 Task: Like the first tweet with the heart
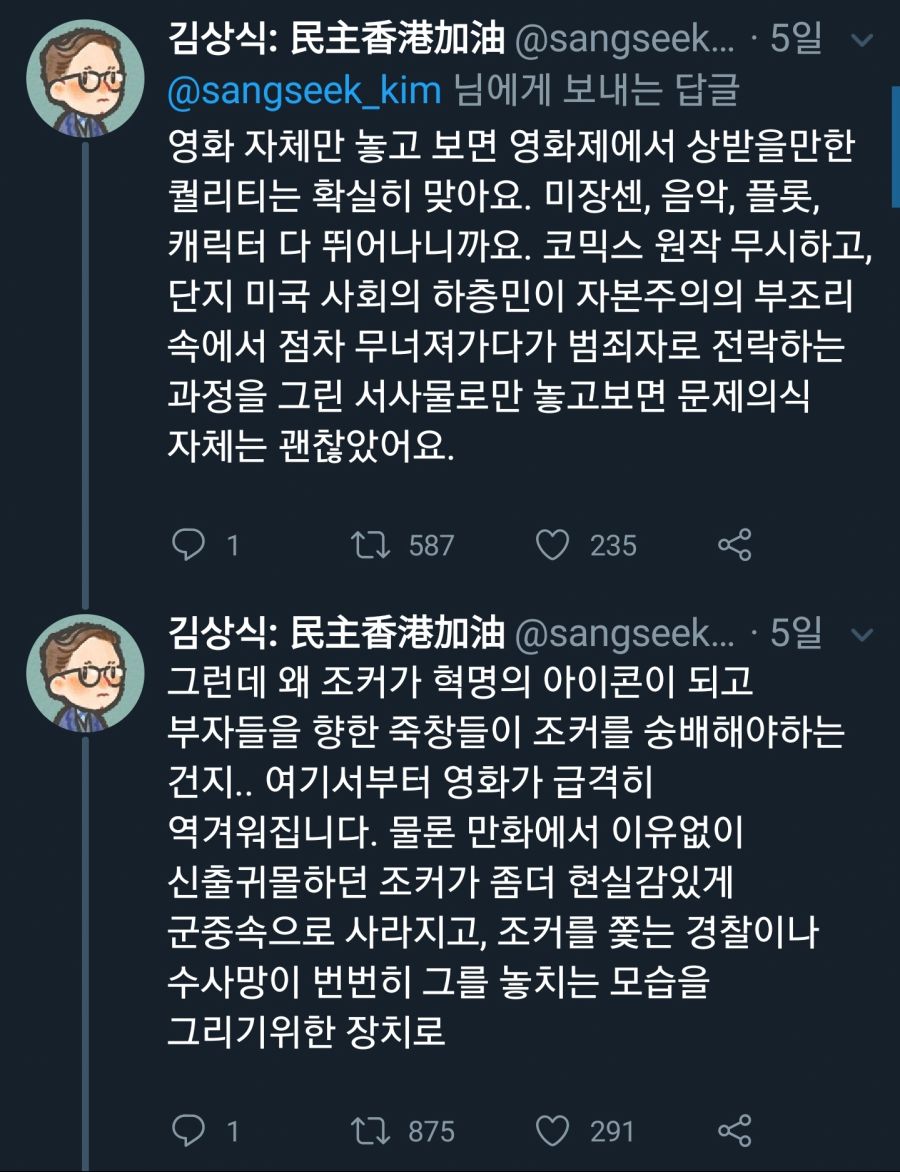coord(554,545)
